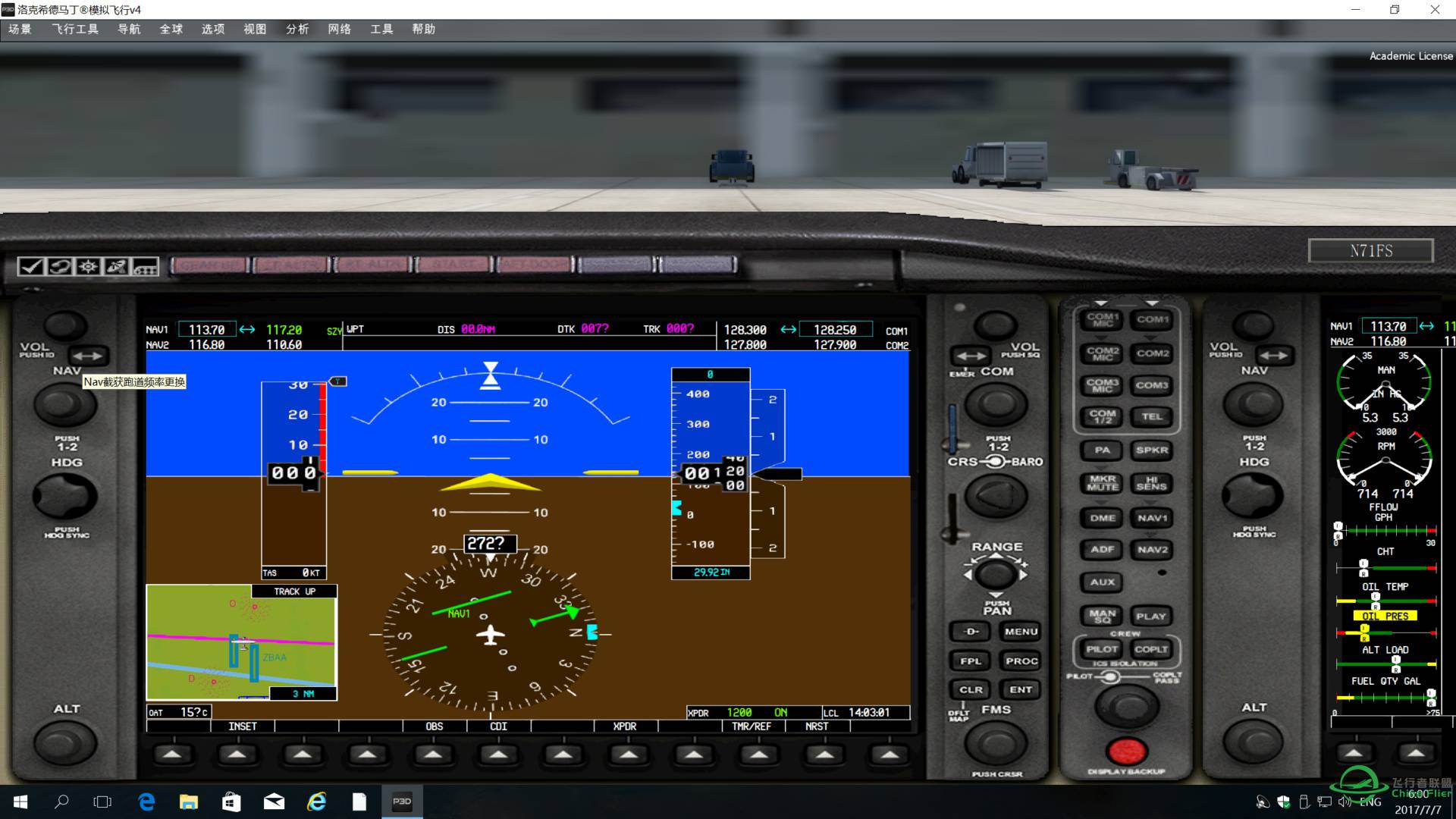Toggle the COM1 MIC audio button
This screenshot has height=819, width=1456.
(x=1102, y=320)
